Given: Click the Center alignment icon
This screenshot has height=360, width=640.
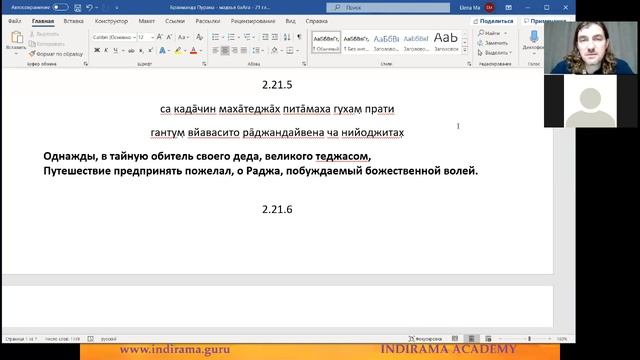Looking at the screenshot, I should click(x=225, y=50).
